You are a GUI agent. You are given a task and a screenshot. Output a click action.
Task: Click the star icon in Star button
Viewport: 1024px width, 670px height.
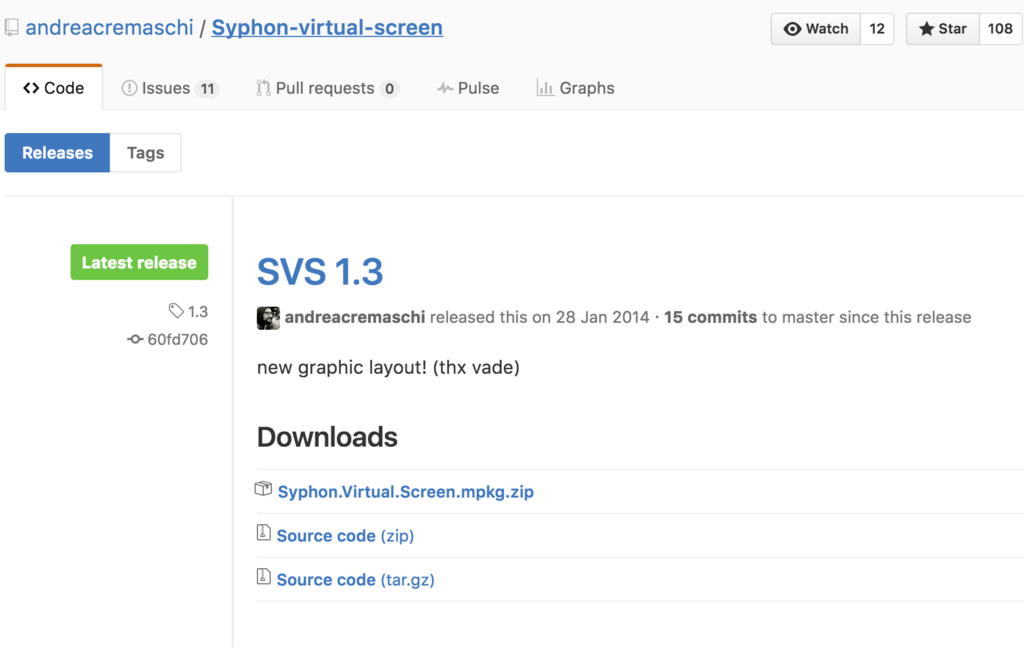926,29
